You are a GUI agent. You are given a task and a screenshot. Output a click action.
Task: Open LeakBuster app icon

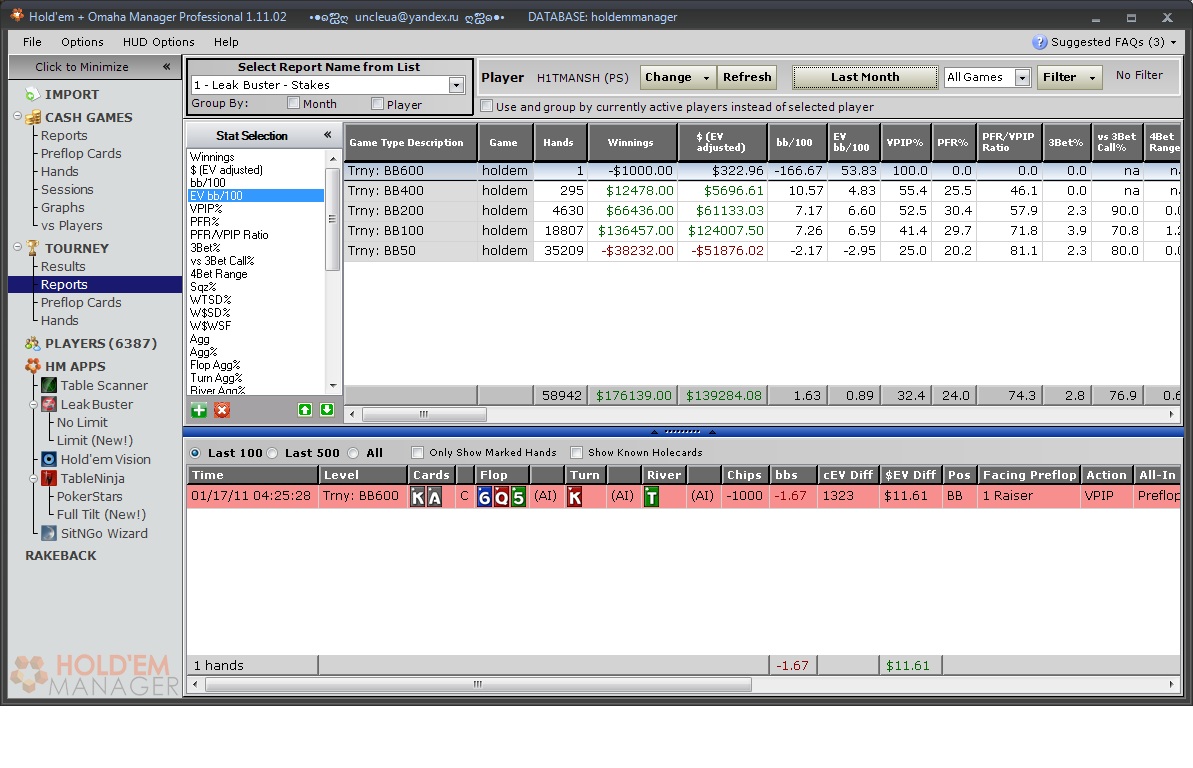coord(49,404)
